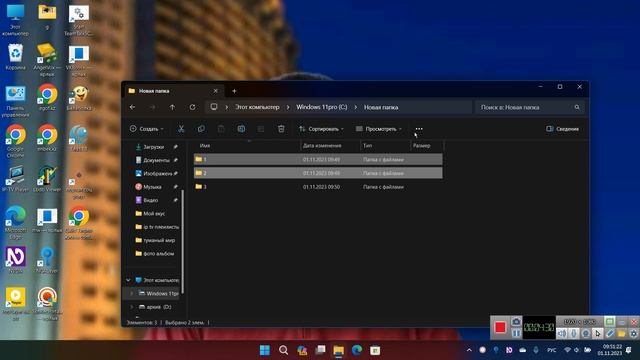The image size is (640, 360).
Task: Click Новая папка in the address bar
Action: click(381, 107)
